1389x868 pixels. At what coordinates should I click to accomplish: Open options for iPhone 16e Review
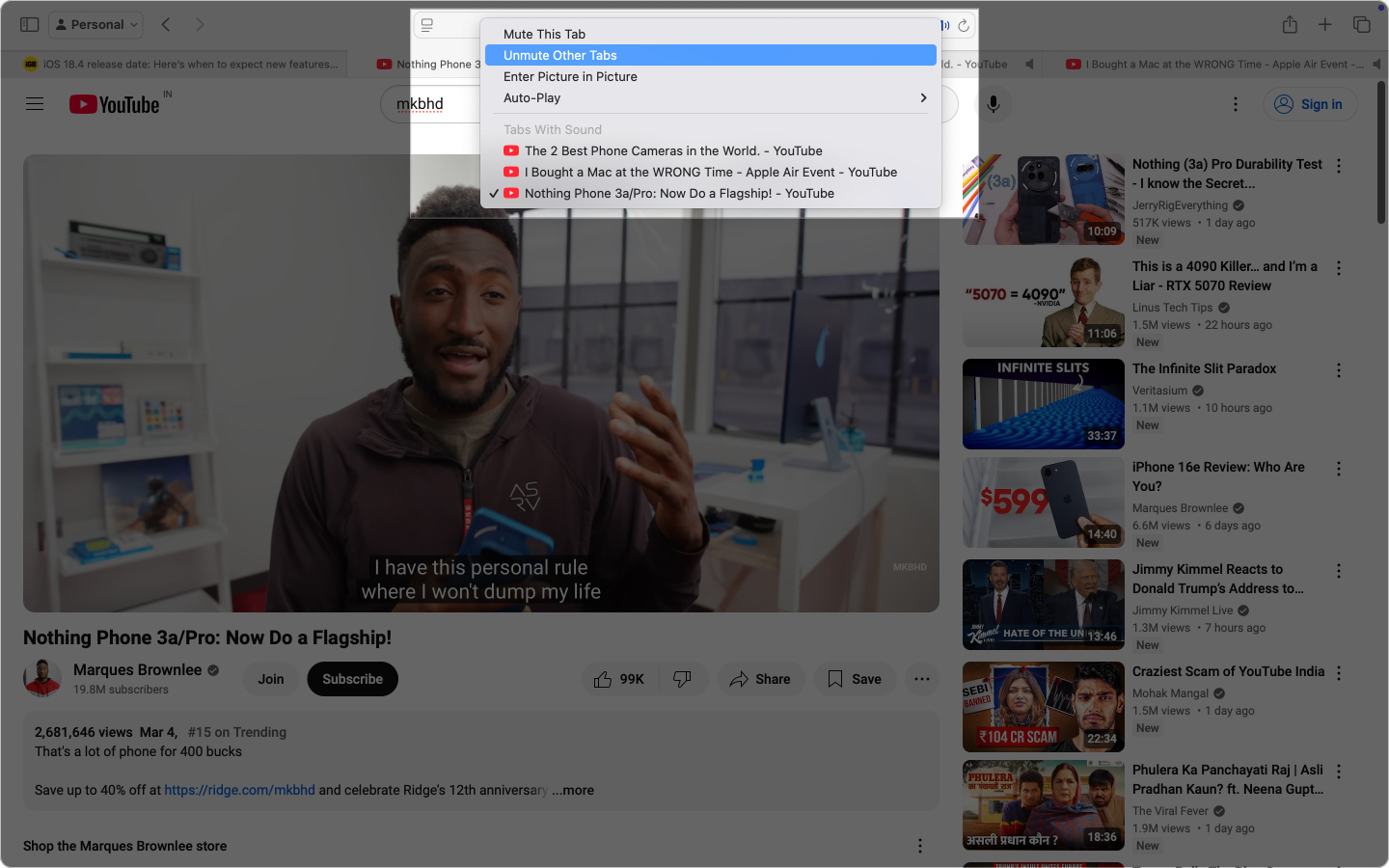coord(1339,469)
